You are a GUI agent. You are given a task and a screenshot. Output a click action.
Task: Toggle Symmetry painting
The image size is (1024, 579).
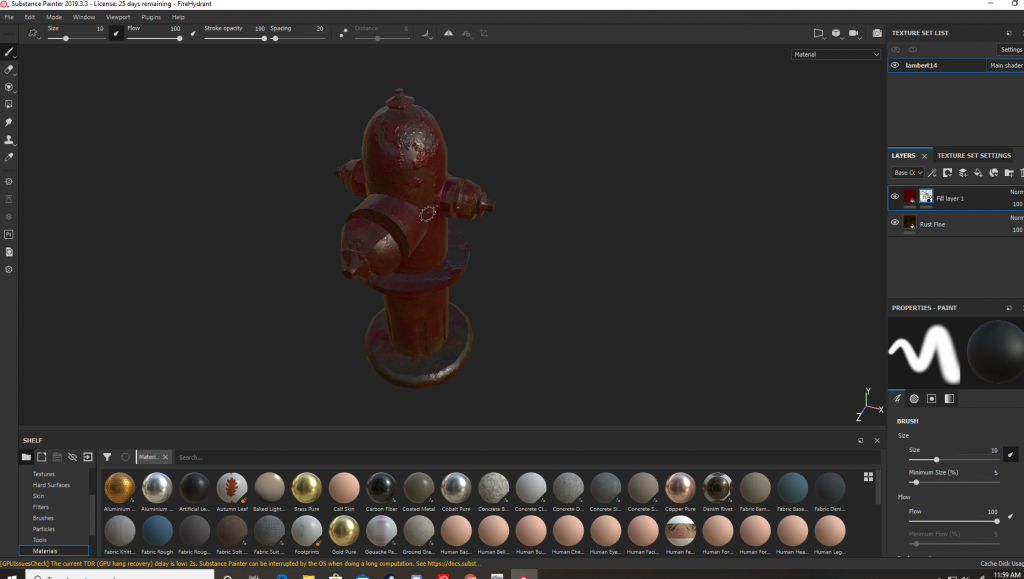tap(449, 33)
